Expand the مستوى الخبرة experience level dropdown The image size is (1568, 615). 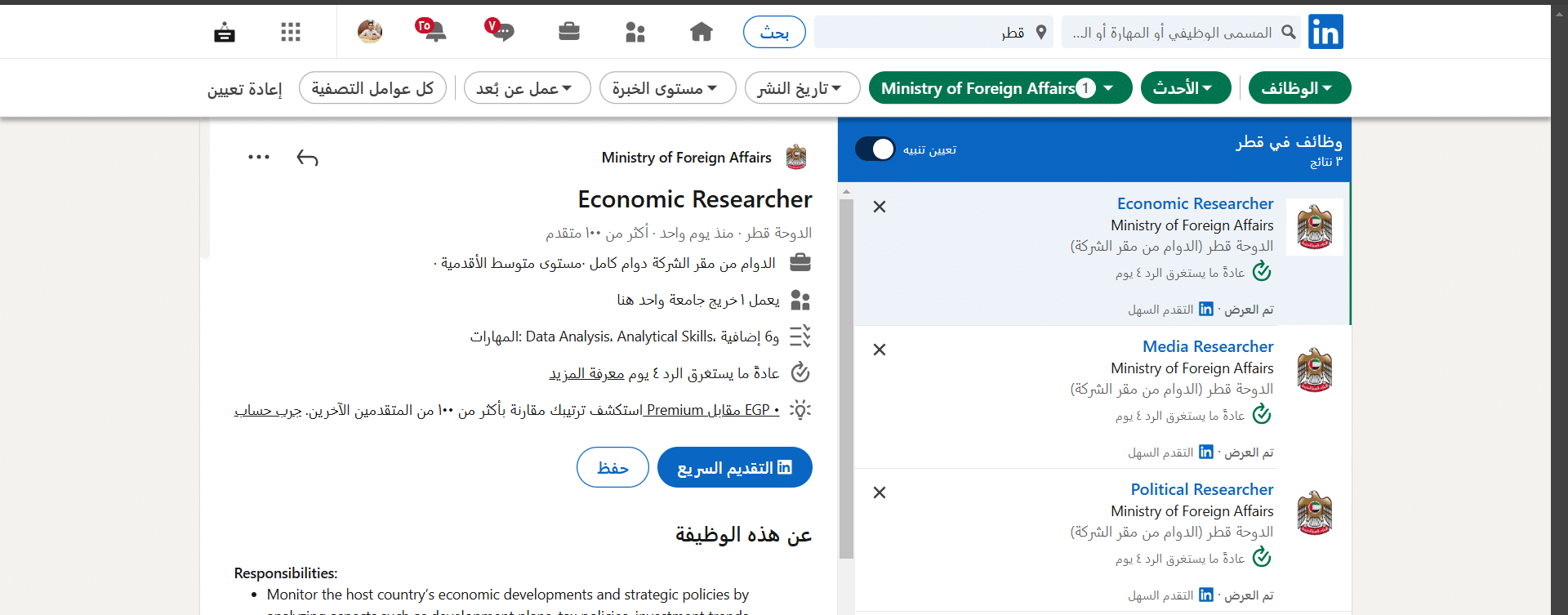tap(667, 87)
